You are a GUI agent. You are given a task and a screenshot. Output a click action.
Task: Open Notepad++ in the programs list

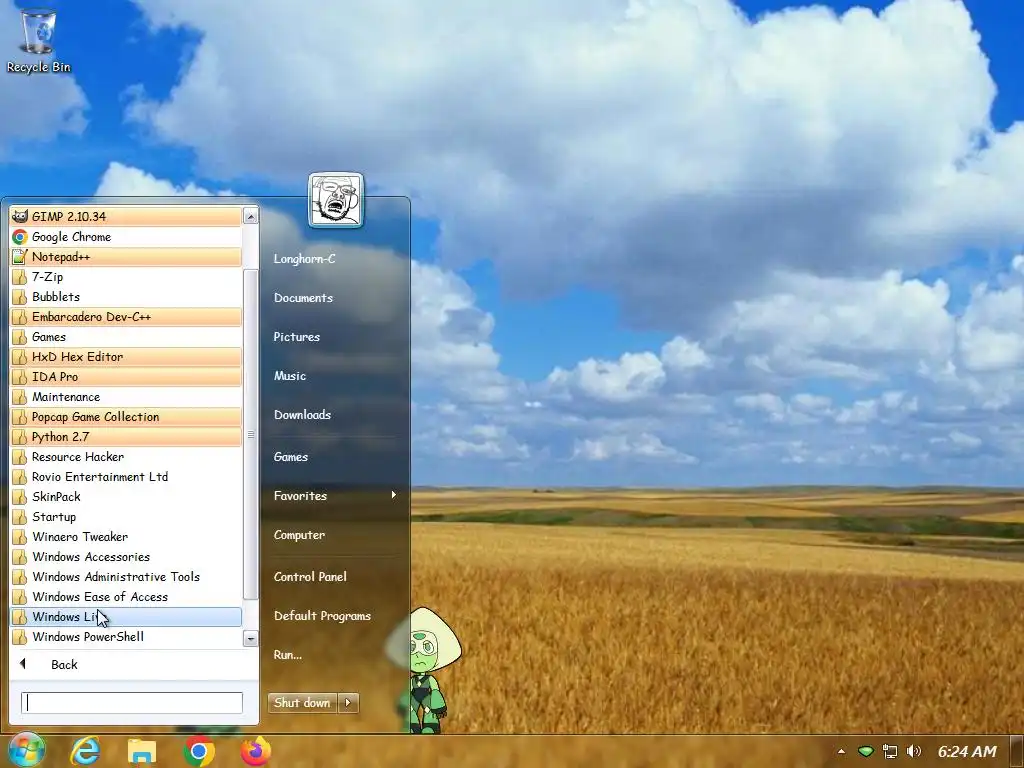(x=126, y=257)
